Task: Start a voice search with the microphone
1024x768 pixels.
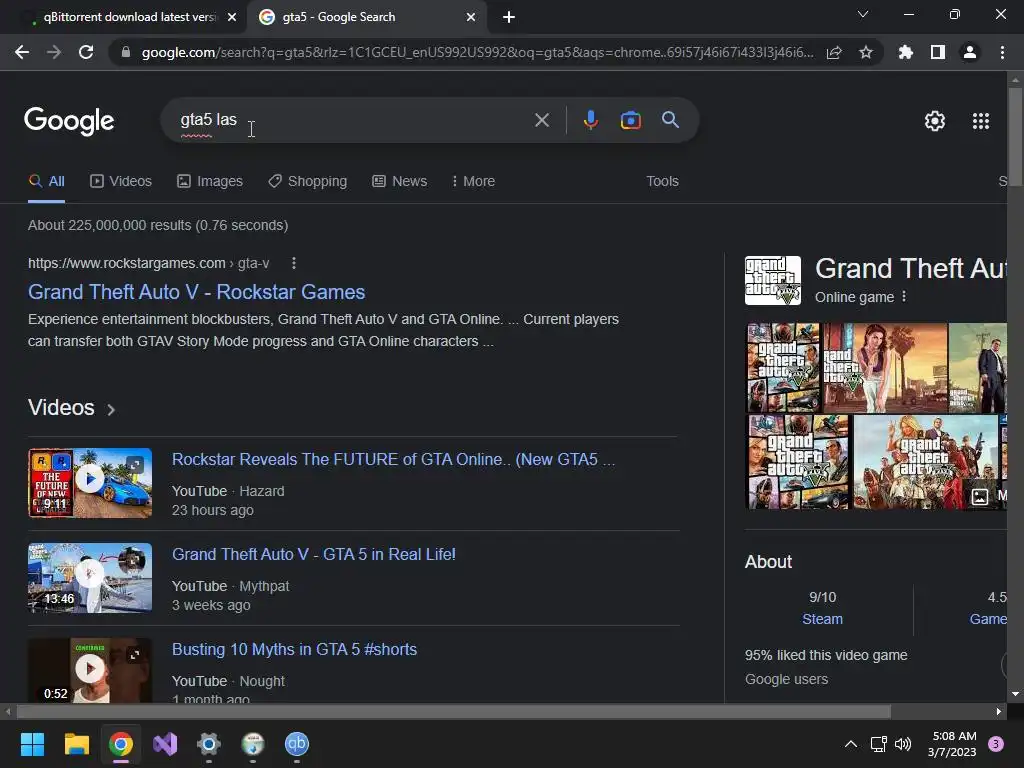Action: pos(590,120)
